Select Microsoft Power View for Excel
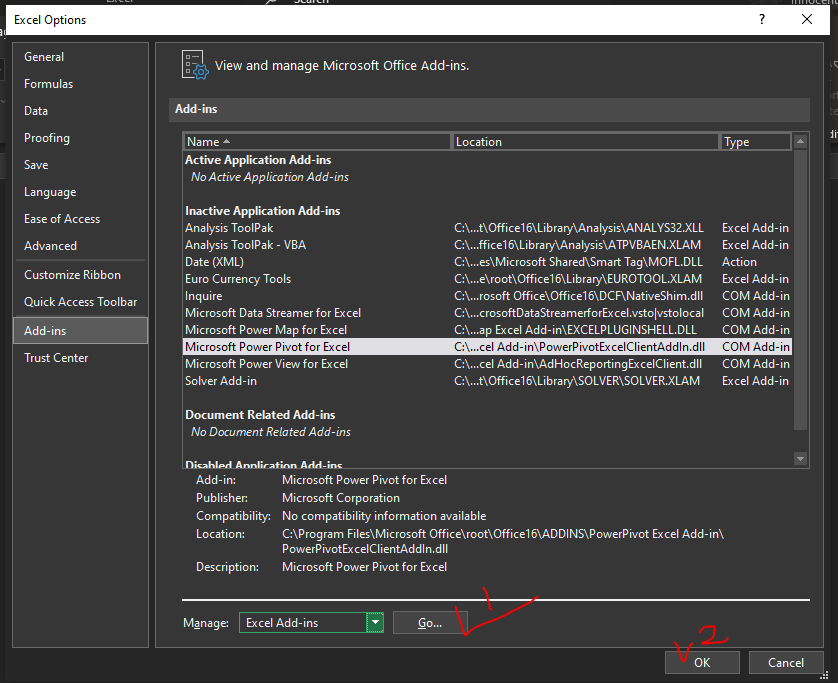Screen dimensions: 838x683 (x=487, y=364)
